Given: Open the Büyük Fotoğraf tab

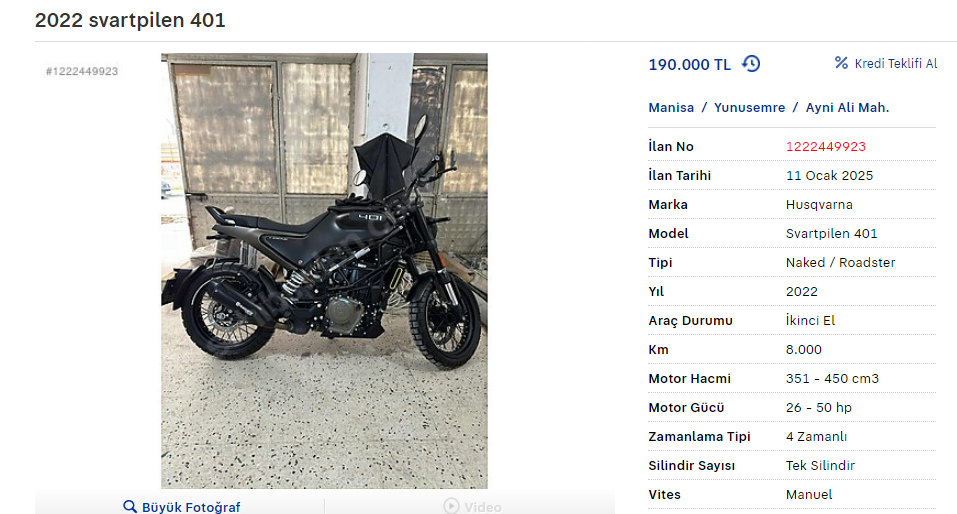Looking at the screenshot, I should (x=180, y=506).
